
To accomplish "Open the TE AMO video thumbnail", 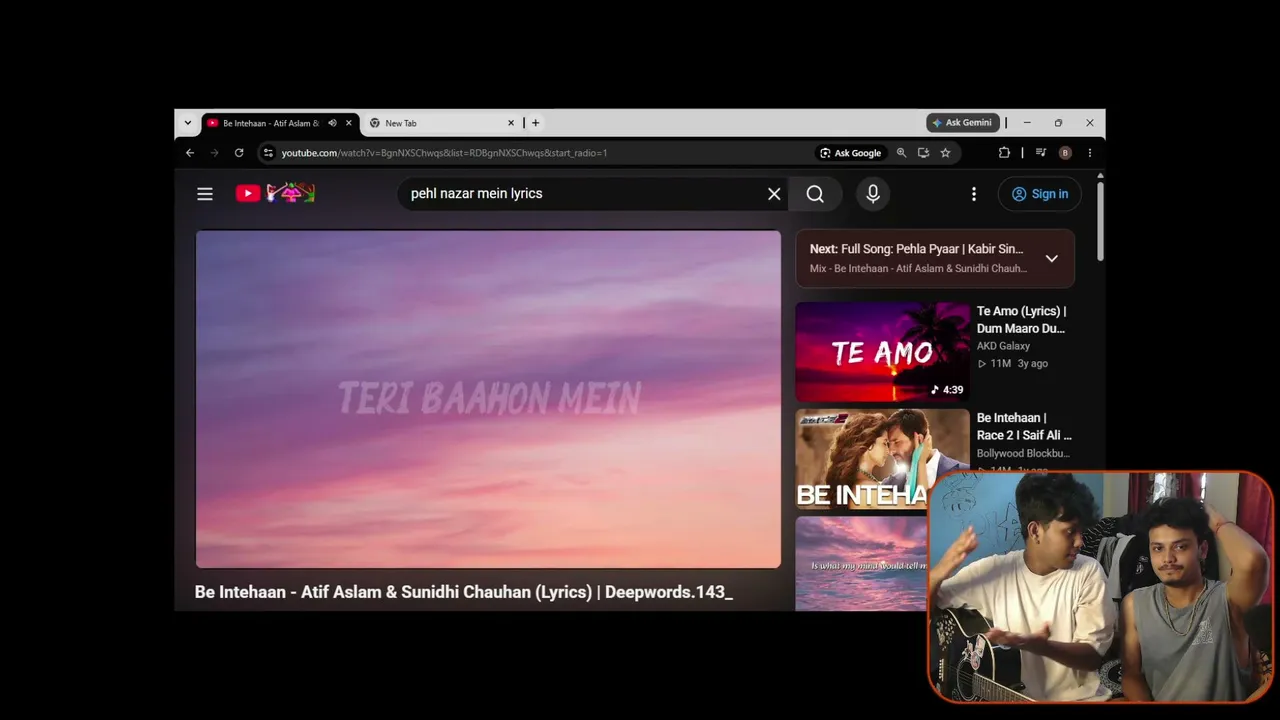I will click(883, 352).
